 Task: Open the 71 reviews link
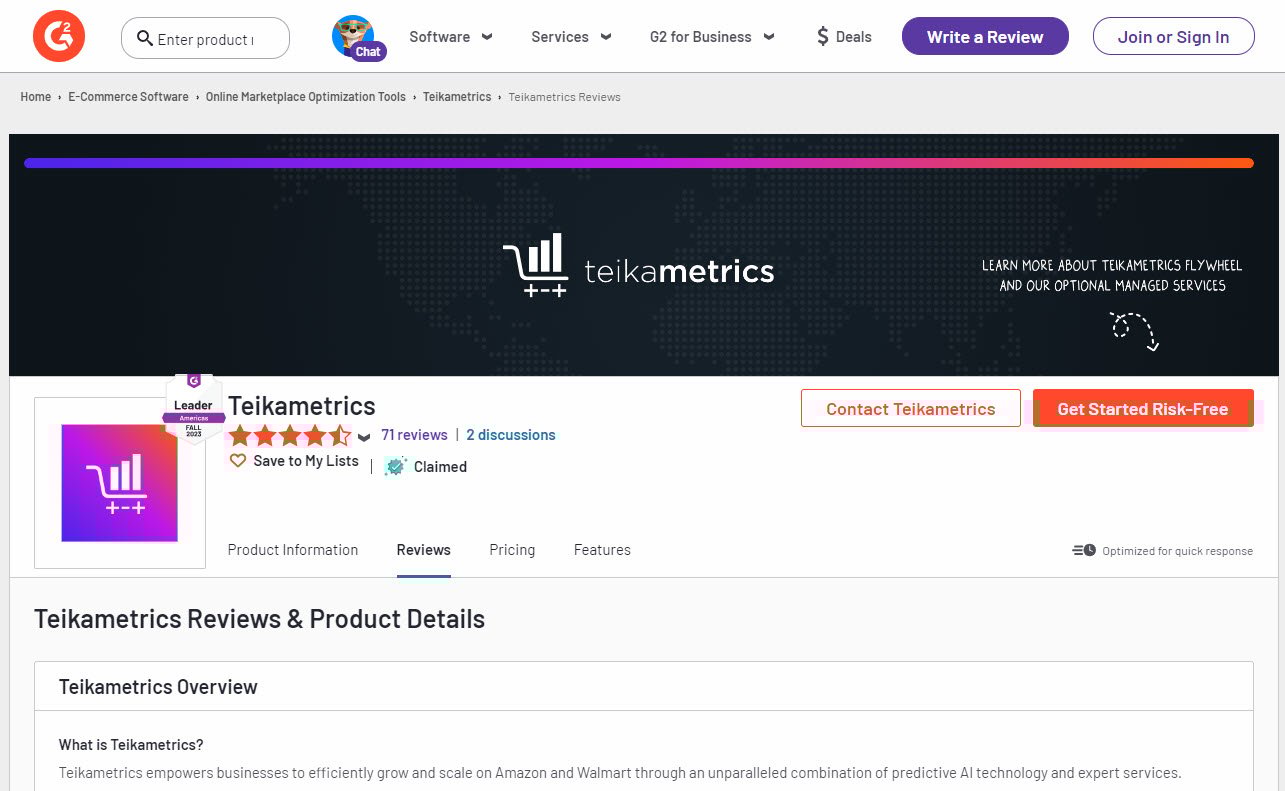pyautogui.click(x=414, y=434)
